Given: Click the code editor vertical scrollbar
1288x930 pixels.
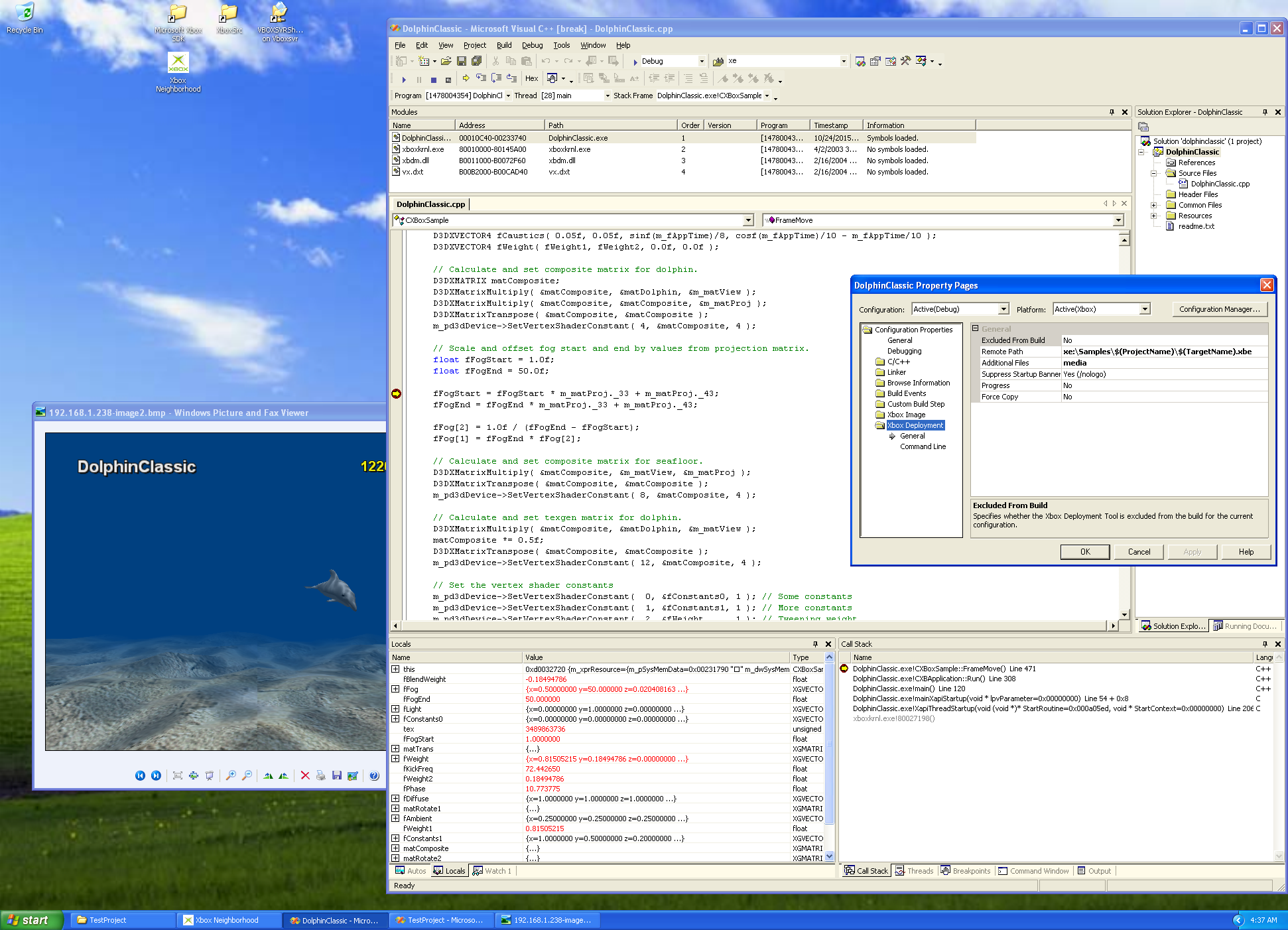Looking at the screenshot, I should pos(1124,427).
